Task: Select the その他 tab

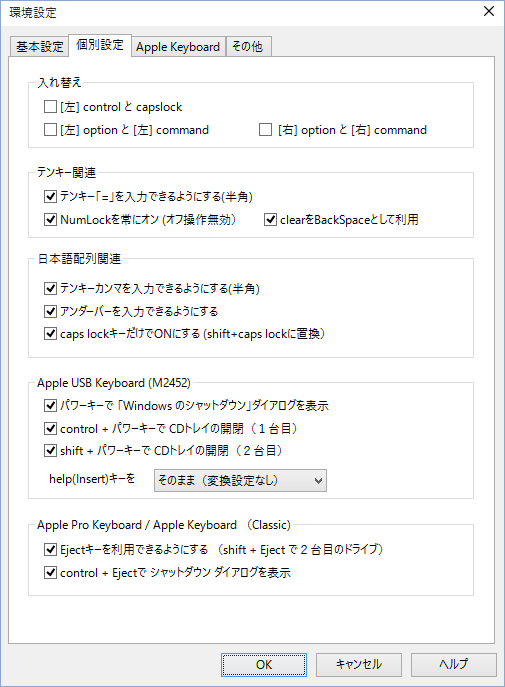Action: pos(247,46)
